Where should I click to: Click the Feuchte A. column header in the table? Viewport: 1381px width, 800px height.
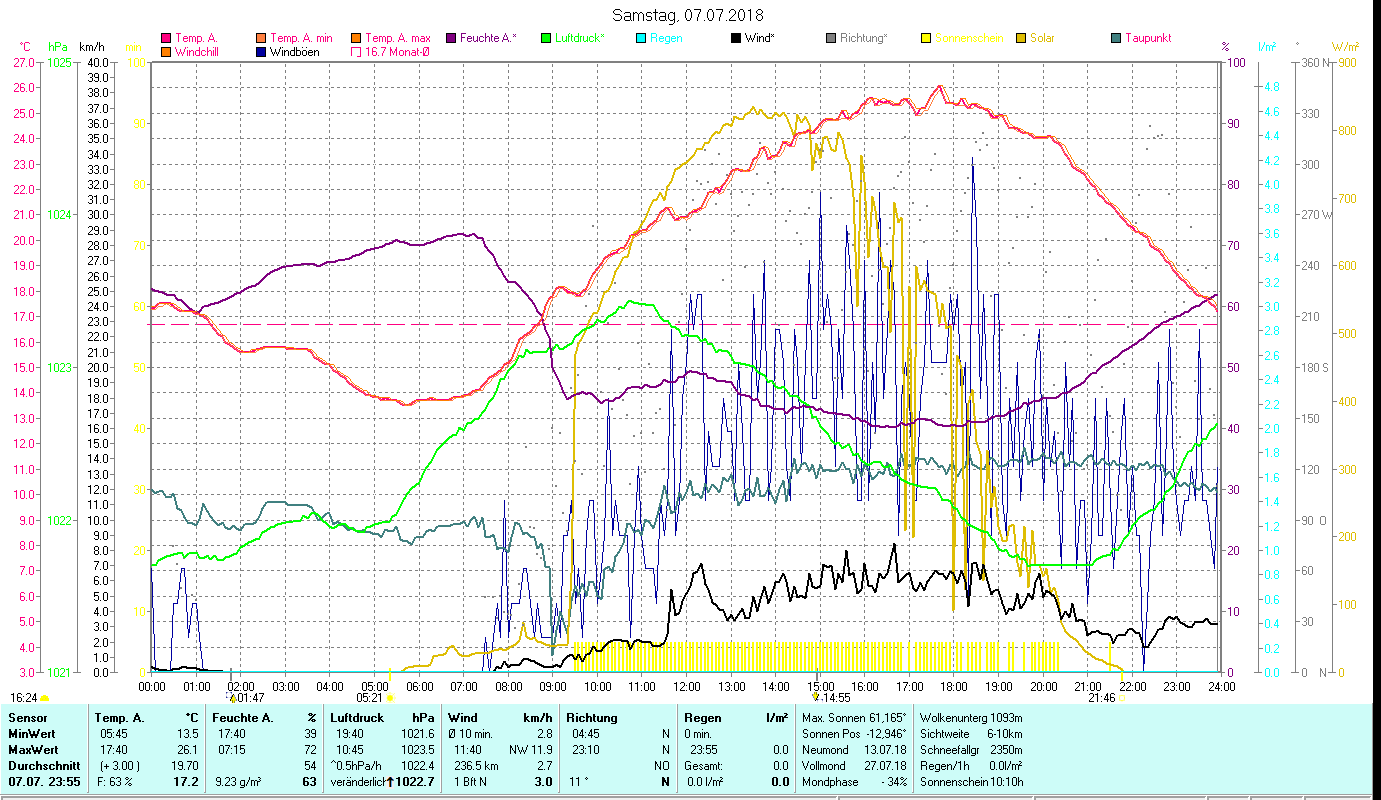tap(242, 717)
